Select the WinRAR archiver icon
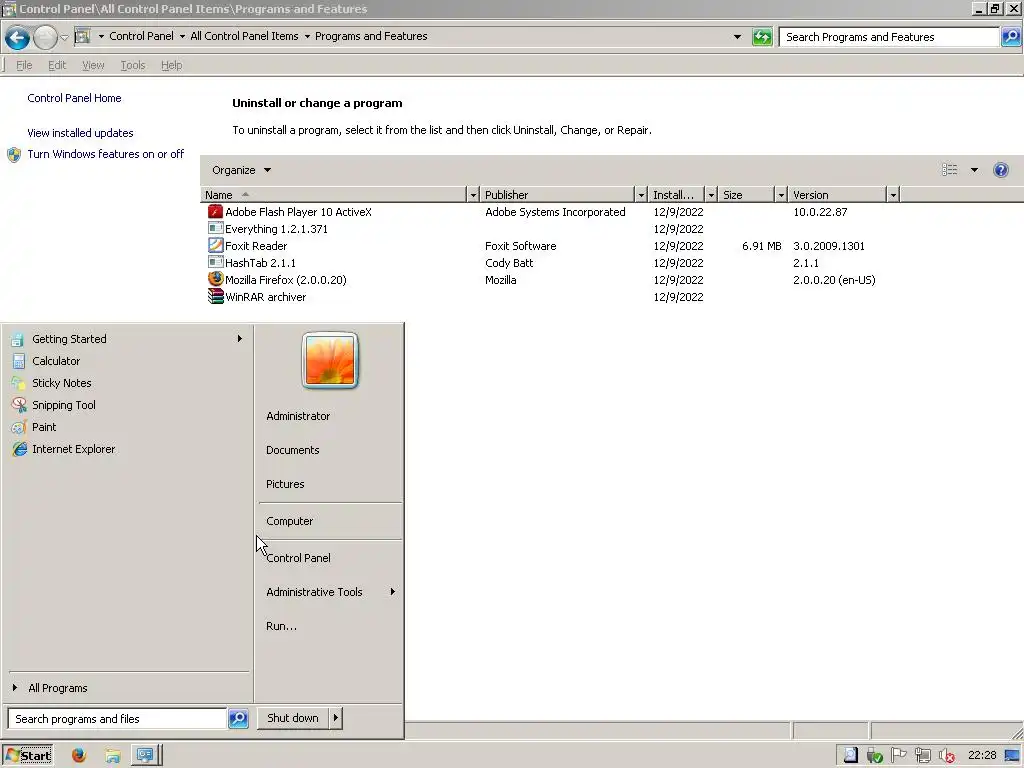 coord(215,296)
